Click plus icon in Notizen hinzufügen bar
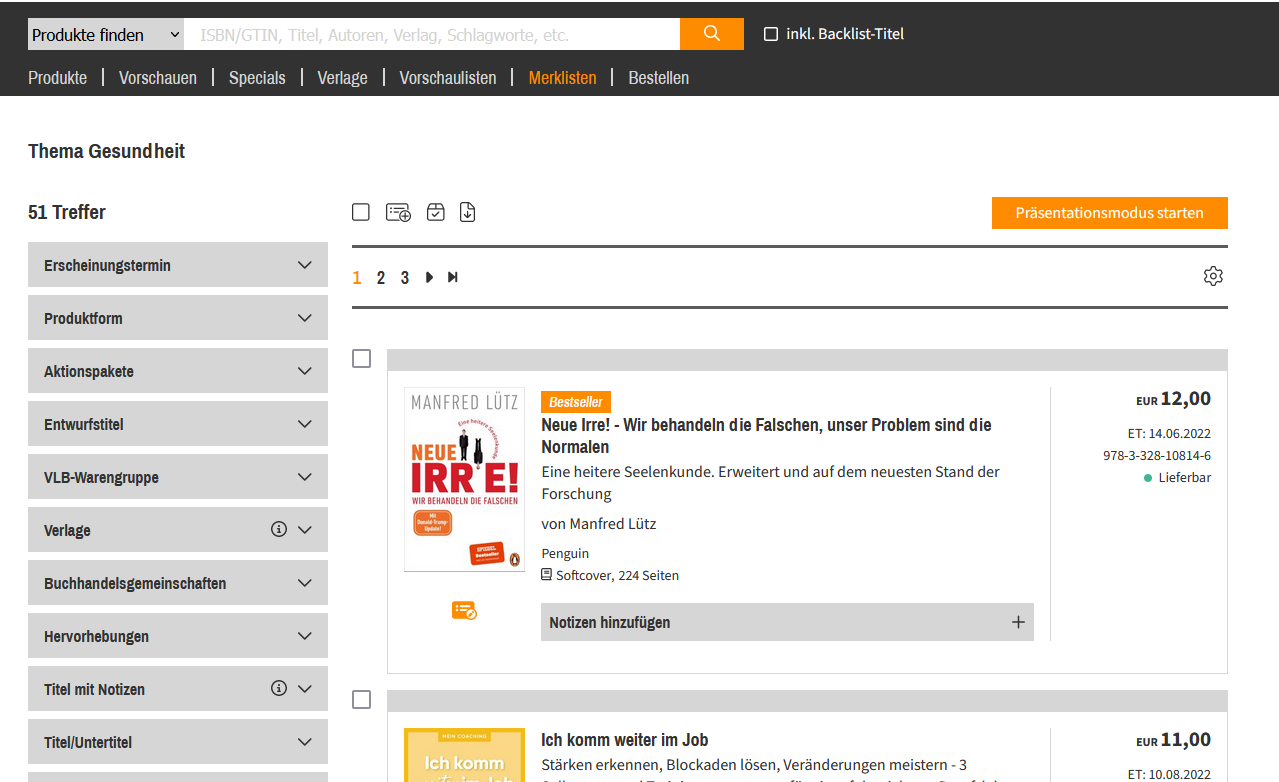The height and width of the screenshot is (782, 1279). click(x=1018, y=622)
